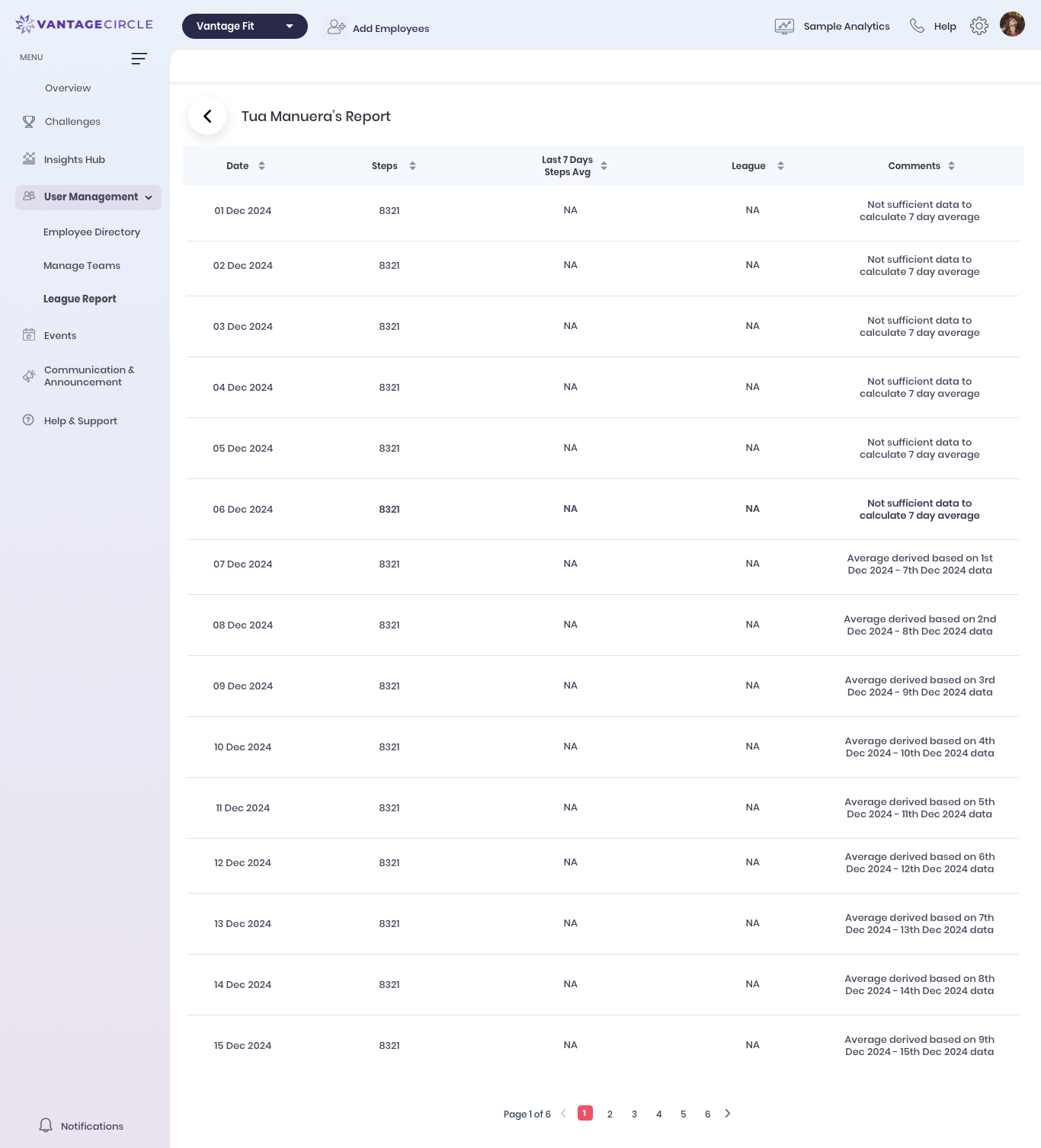The image size is (1041, 1148).
Task: Go to Challenges in sidebar
Action: coord(72,122)
